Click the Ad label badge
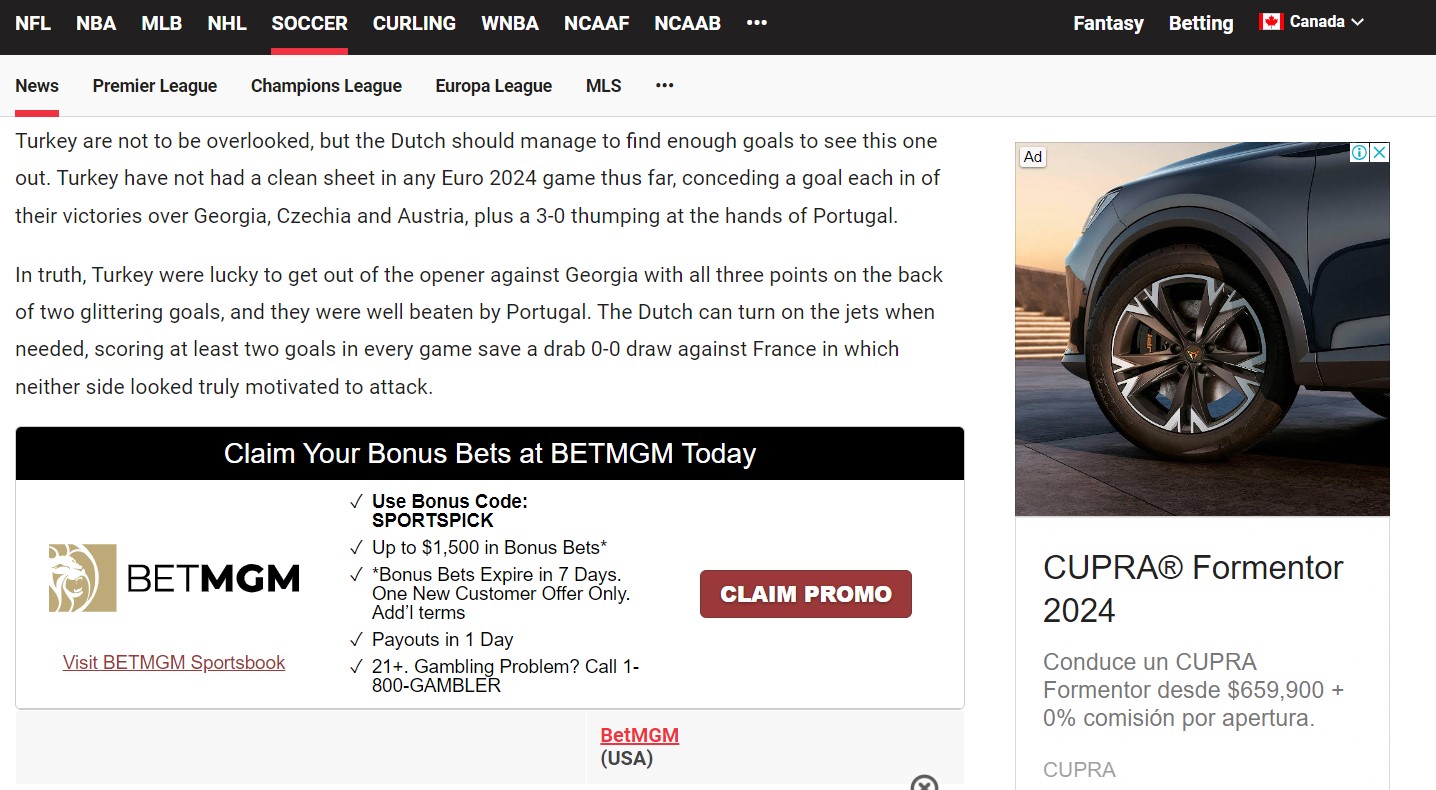1436x790 pixels. [x=1033, y=157]
